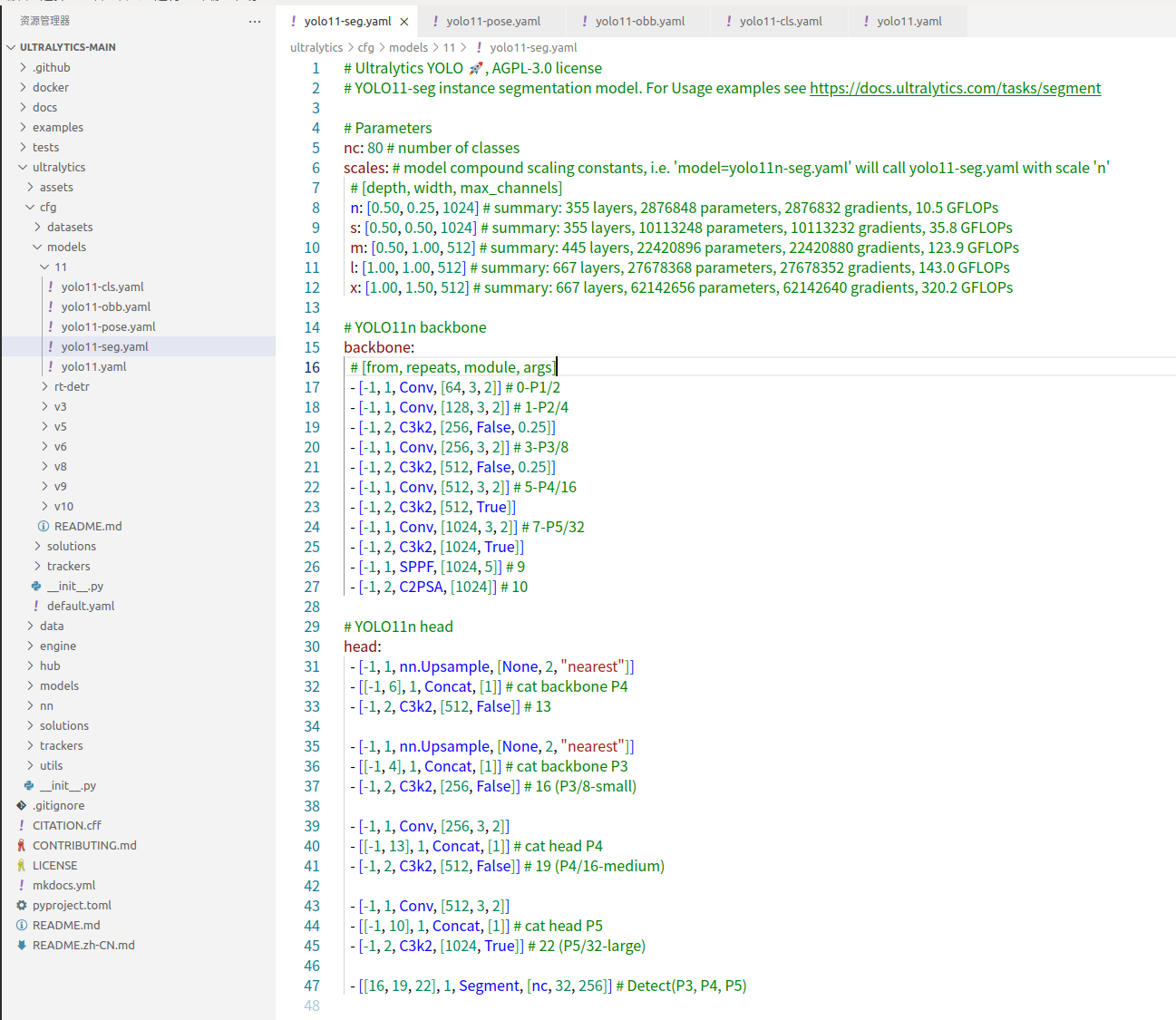
Task: Open the docs.ultralytics.com/tasks/segment link
Action: [x=955, y=88]
